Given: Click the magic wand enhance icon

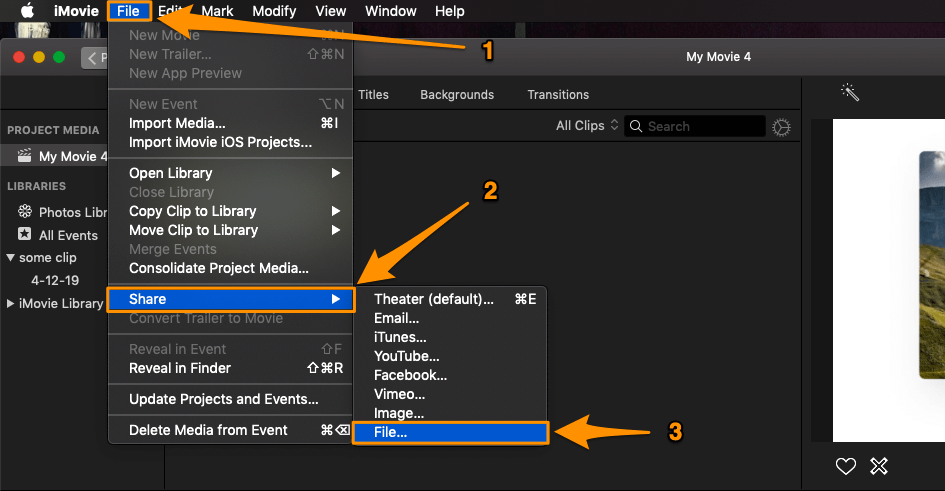Looking at the screenshot, I should (850, 93).
